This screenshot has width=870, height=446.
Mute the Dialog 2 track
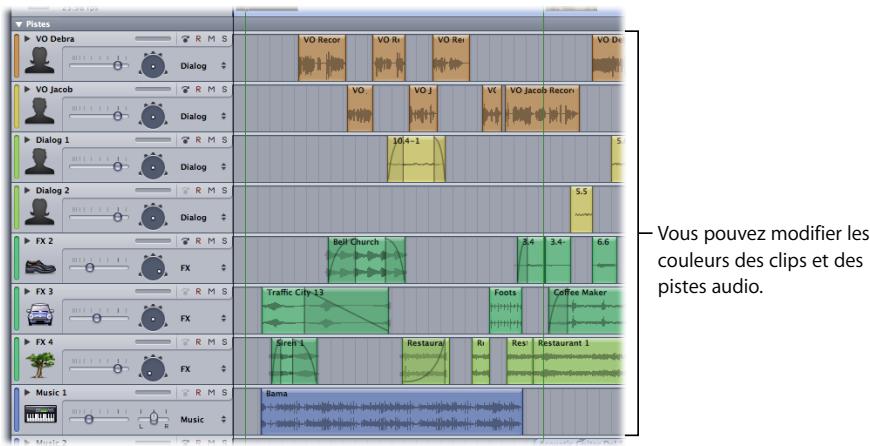(211, 190)
